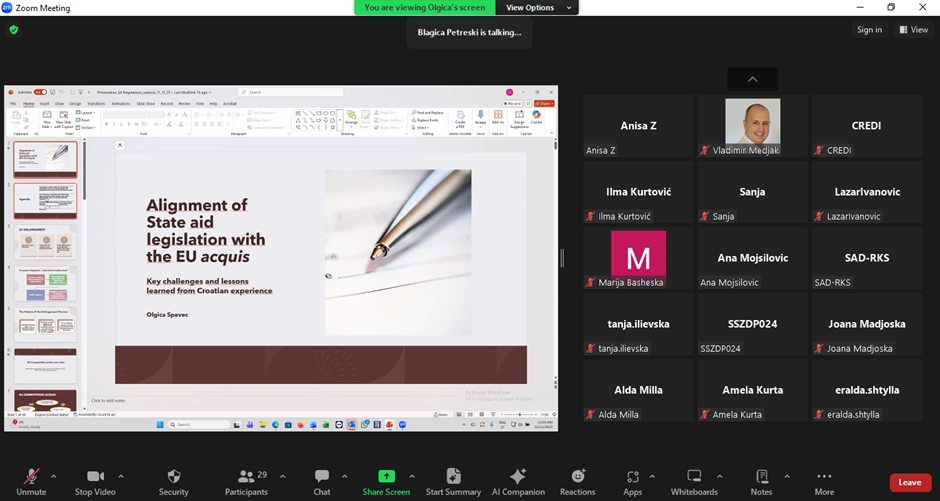
Task: Open the Chat panel
Action: pyautogui.click(x=321, y=477)
